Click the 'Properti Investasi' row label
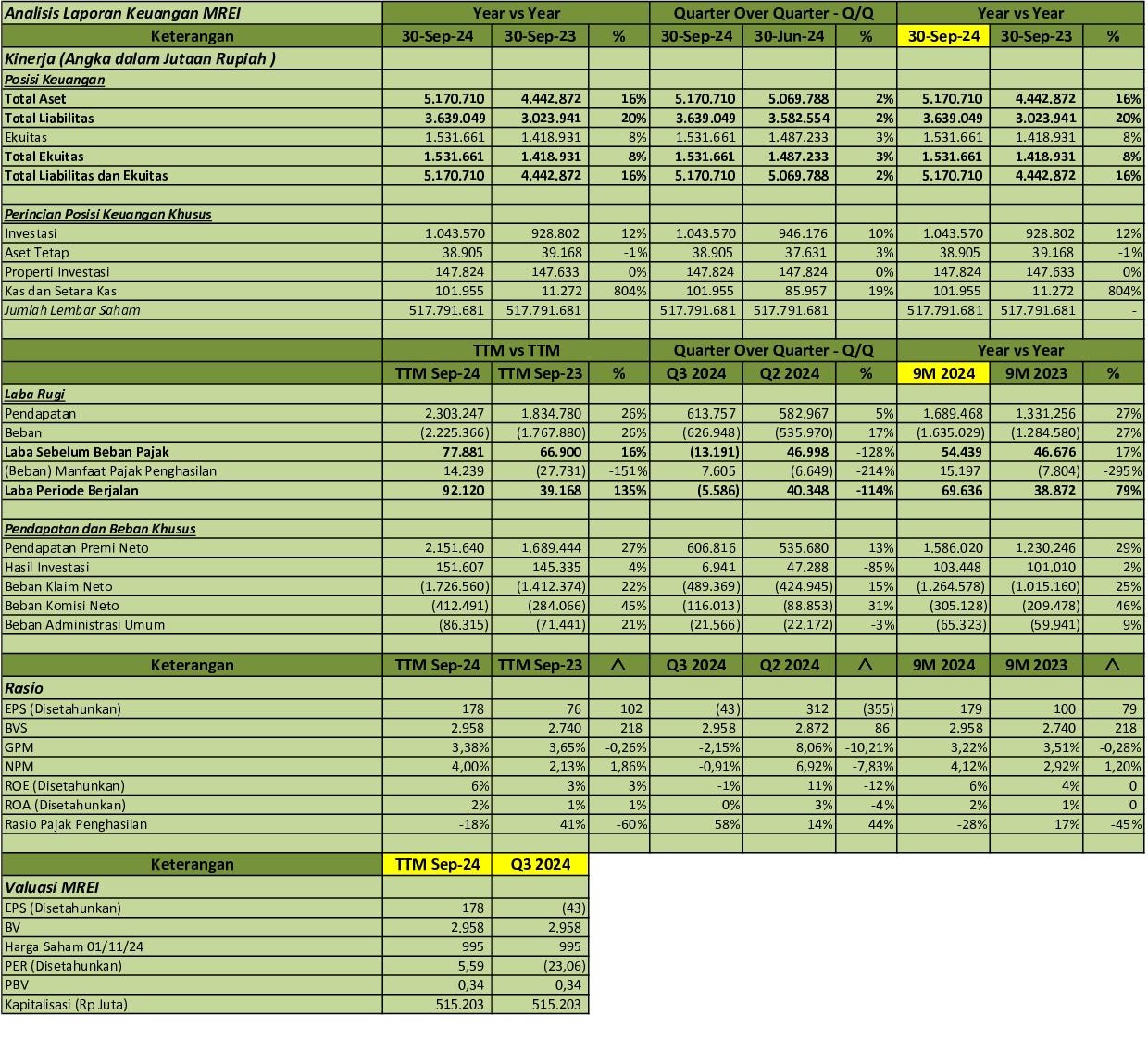 tap(57, 271)
